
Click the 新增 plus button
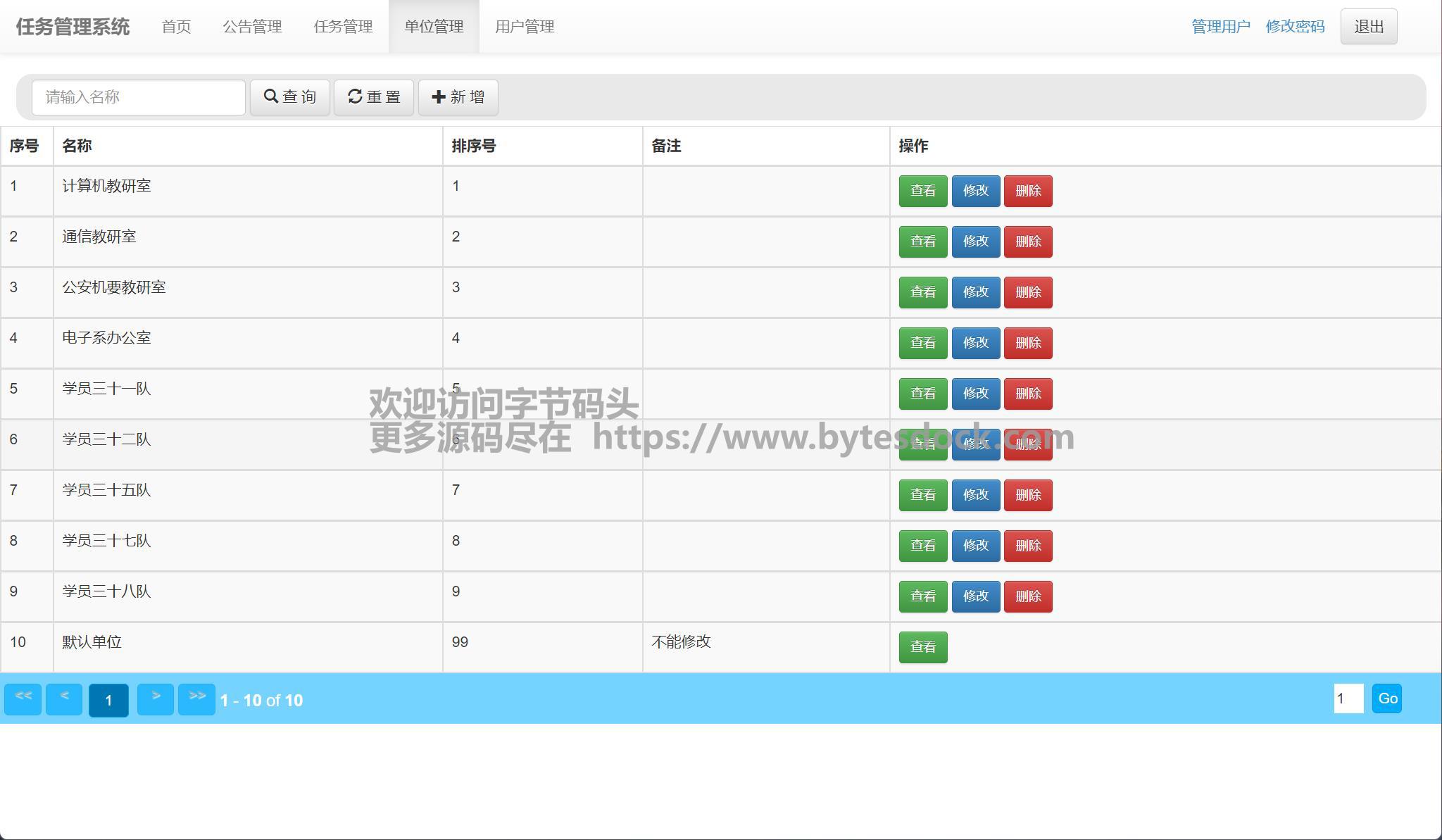click(x=458, y=97)
